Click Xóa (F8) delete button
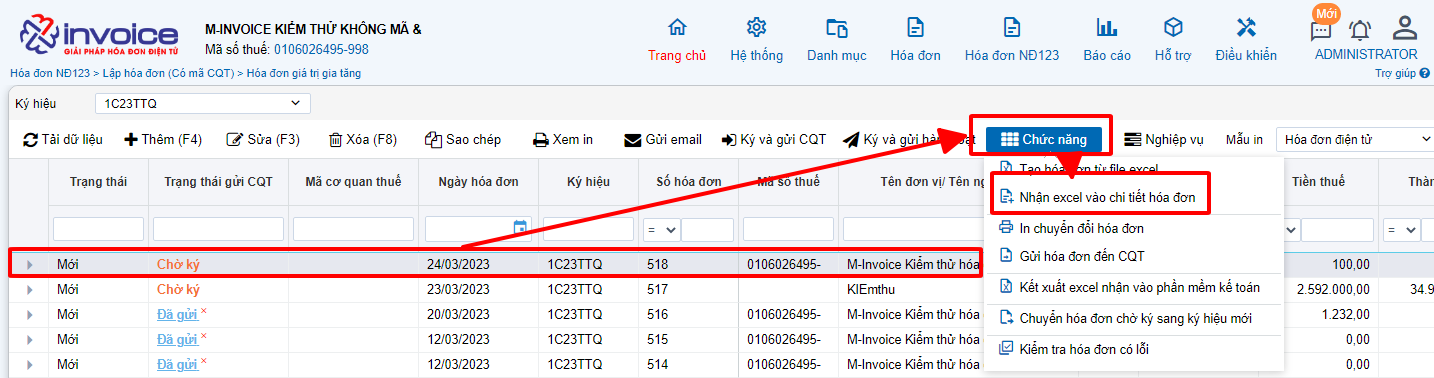The width and height of the screenshot is (1434, 378). [x=363, y=140]
